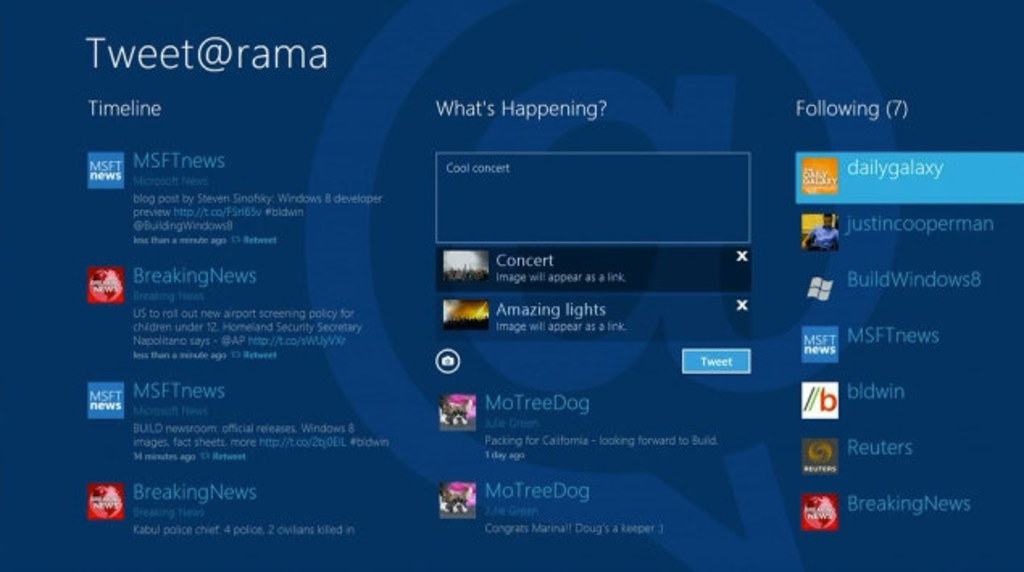Open BreakingNews name on airport screening tweet
Viewport: 1024px width, 572px height.
coord(195,276)
